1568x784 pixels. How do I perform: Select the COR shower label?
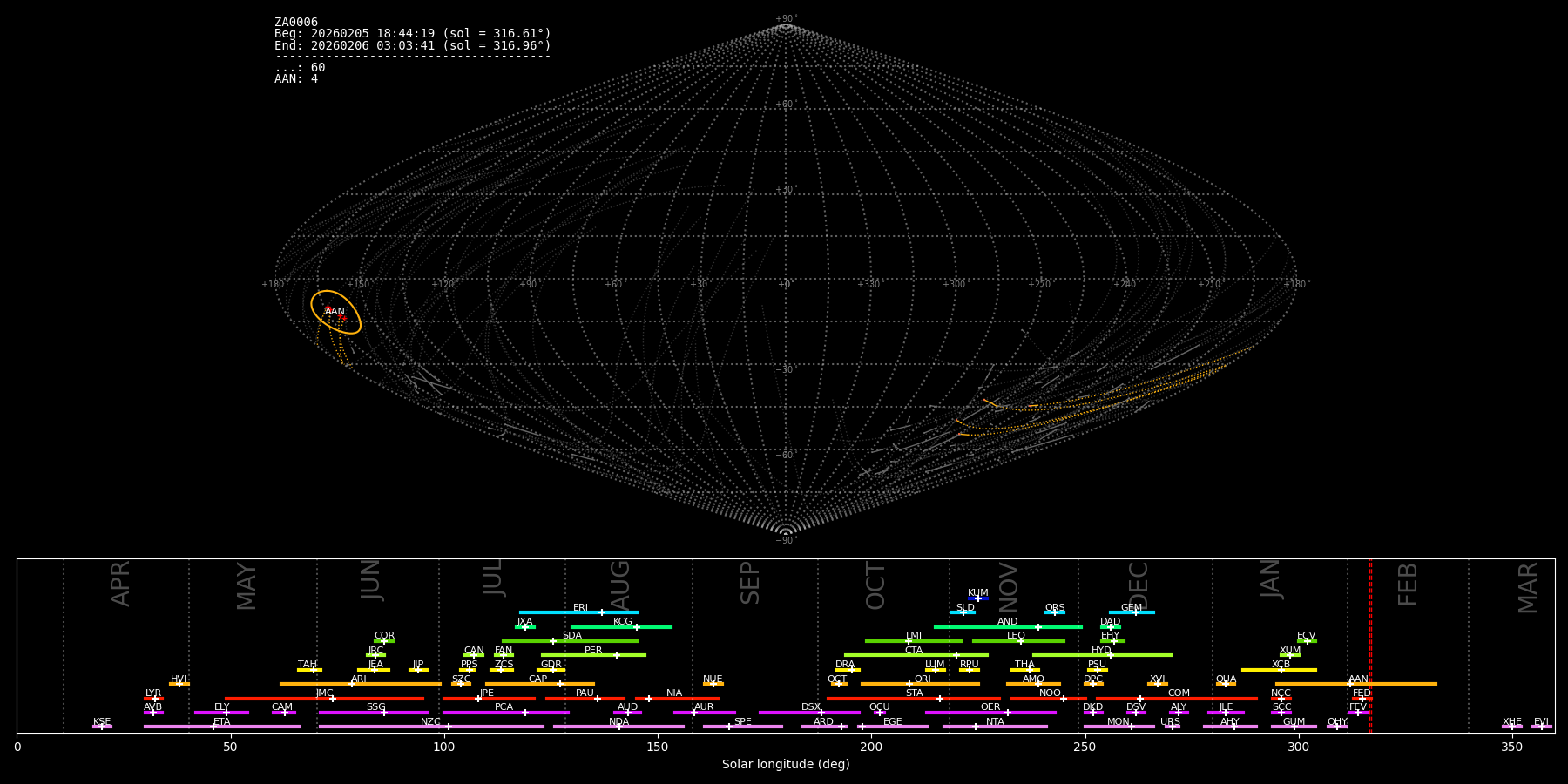(x=384, y=636)
